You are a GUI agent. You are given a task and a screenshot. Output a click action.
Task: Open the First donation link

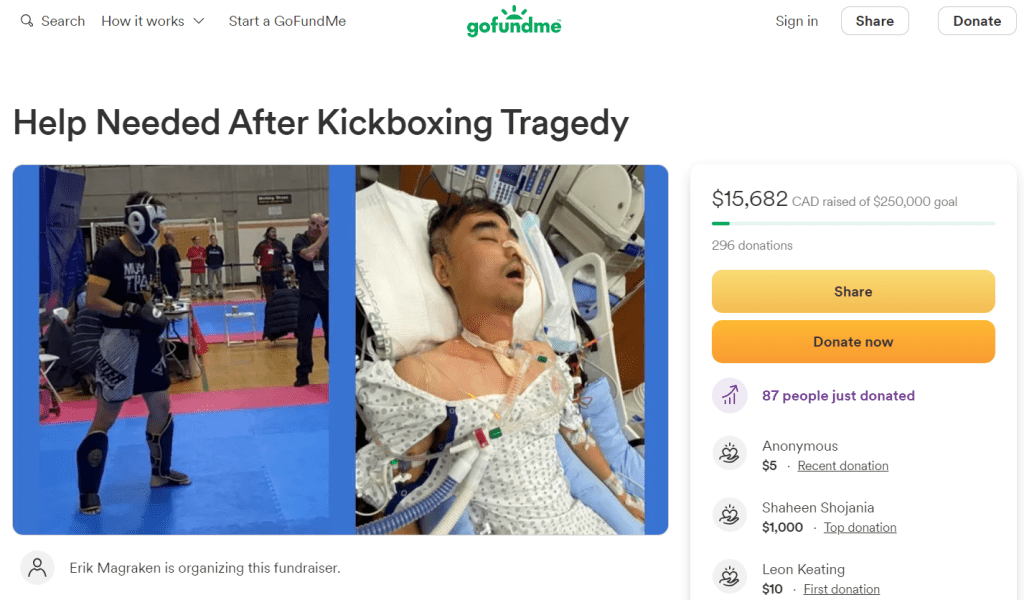pyautogui.click(x=842, y=589)
